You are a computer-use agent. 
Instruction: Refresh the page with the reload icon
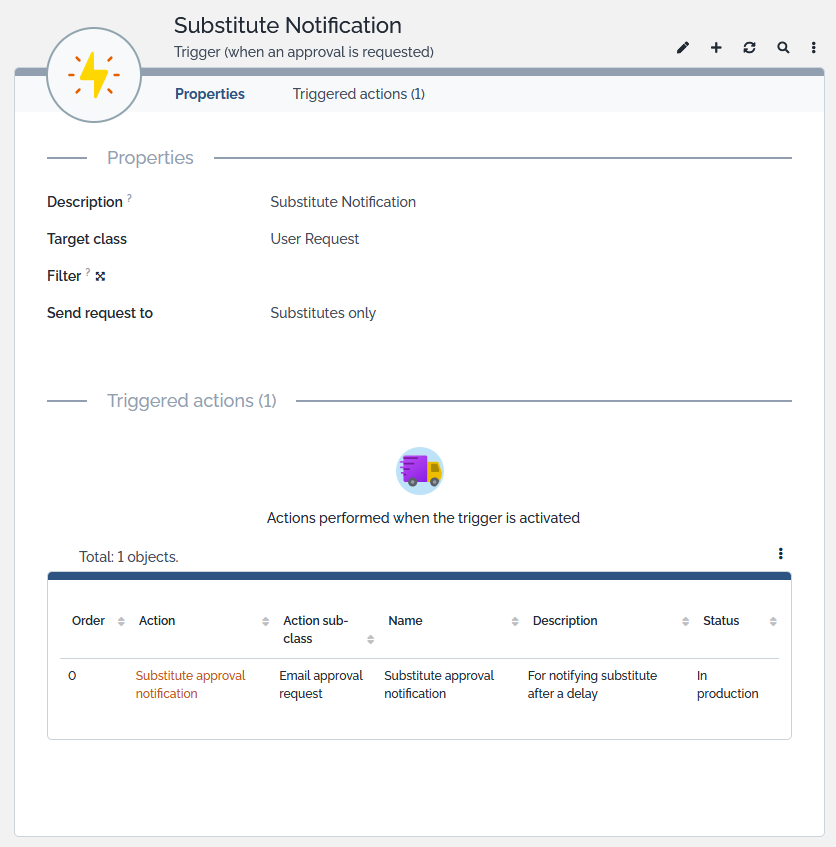pos(749,48)
